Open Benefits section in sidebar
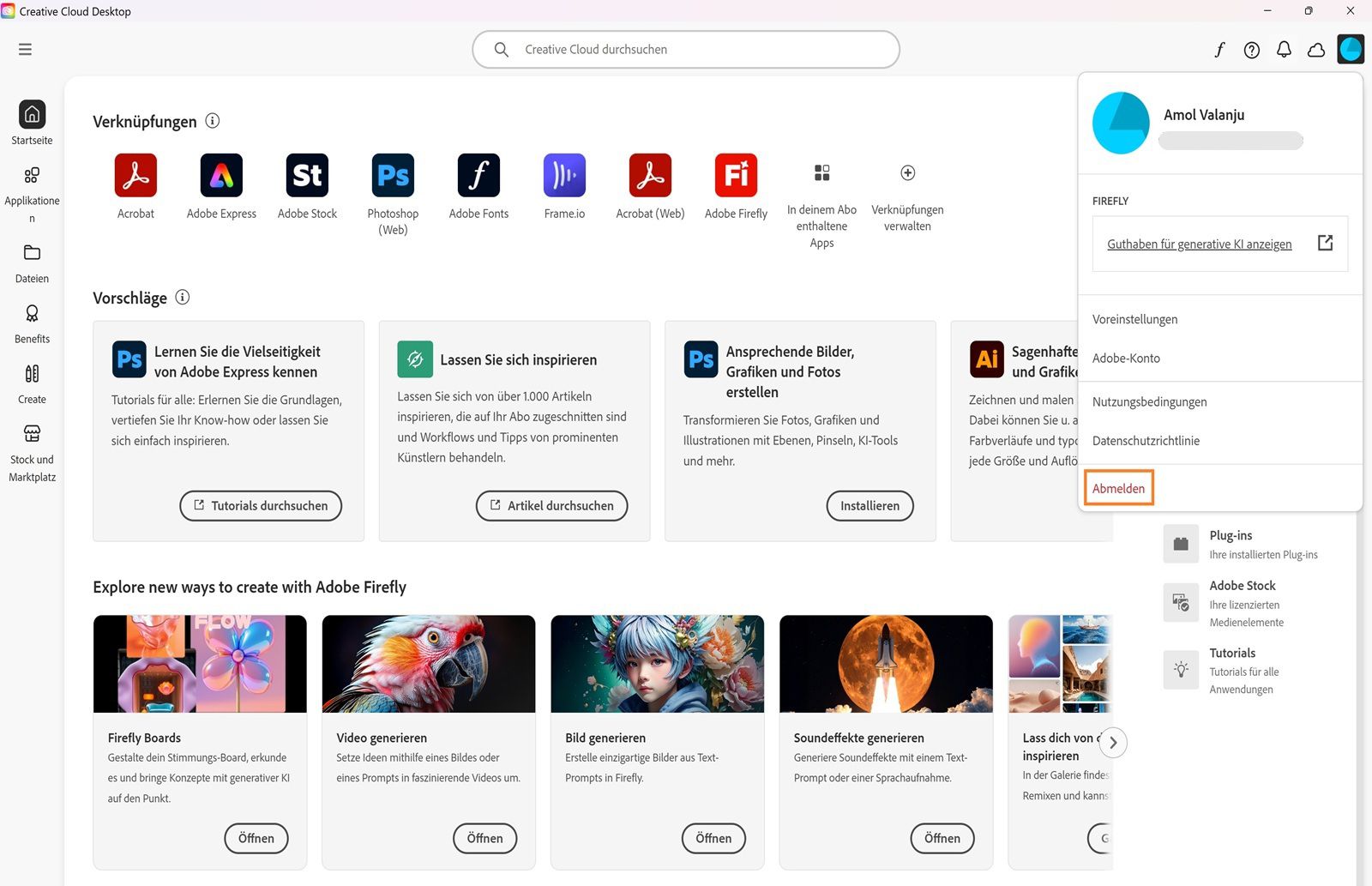The image size is (1372, 886). coord(32,323)
